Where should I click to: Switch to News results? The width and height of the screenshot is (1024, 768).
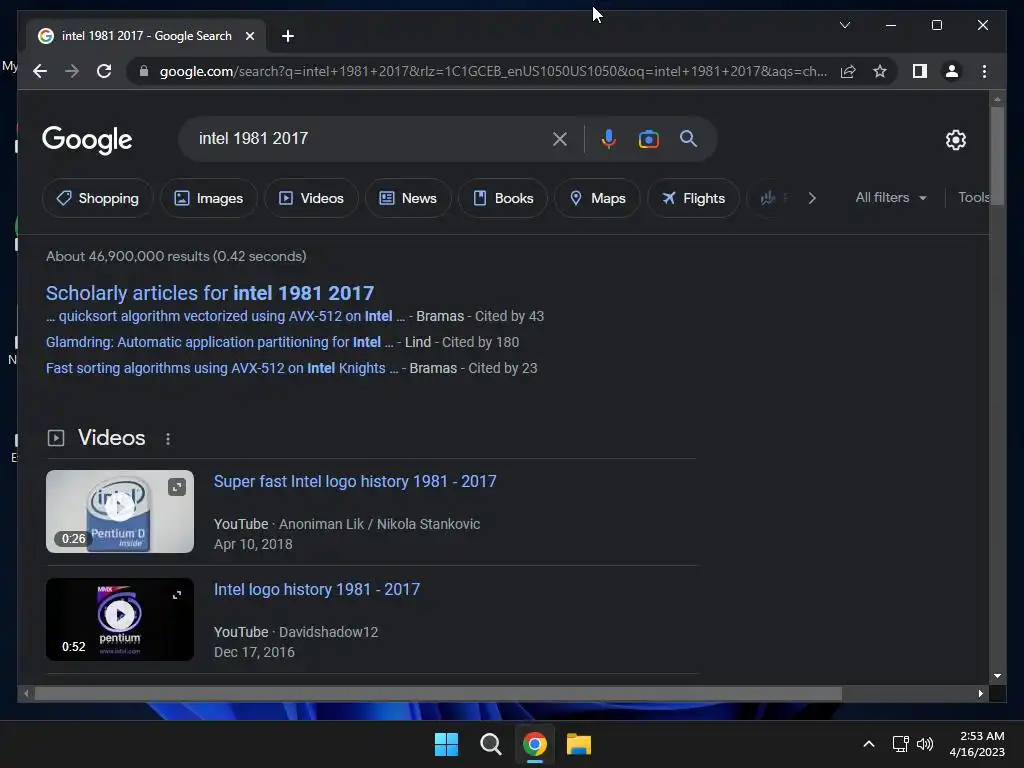(408, 198)
